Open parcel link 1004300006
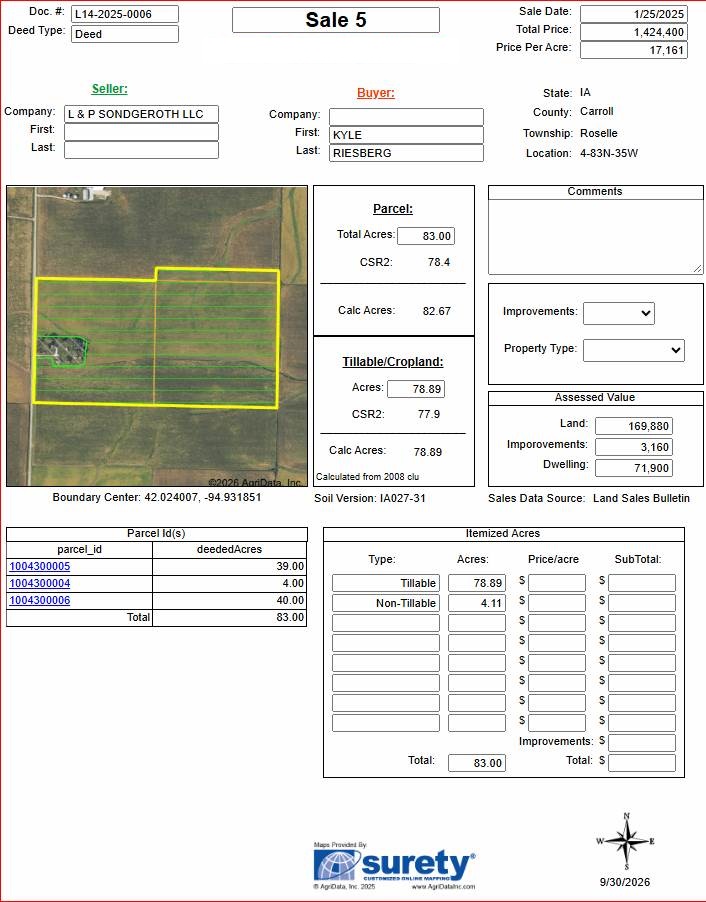 click(x=40, y=600)
